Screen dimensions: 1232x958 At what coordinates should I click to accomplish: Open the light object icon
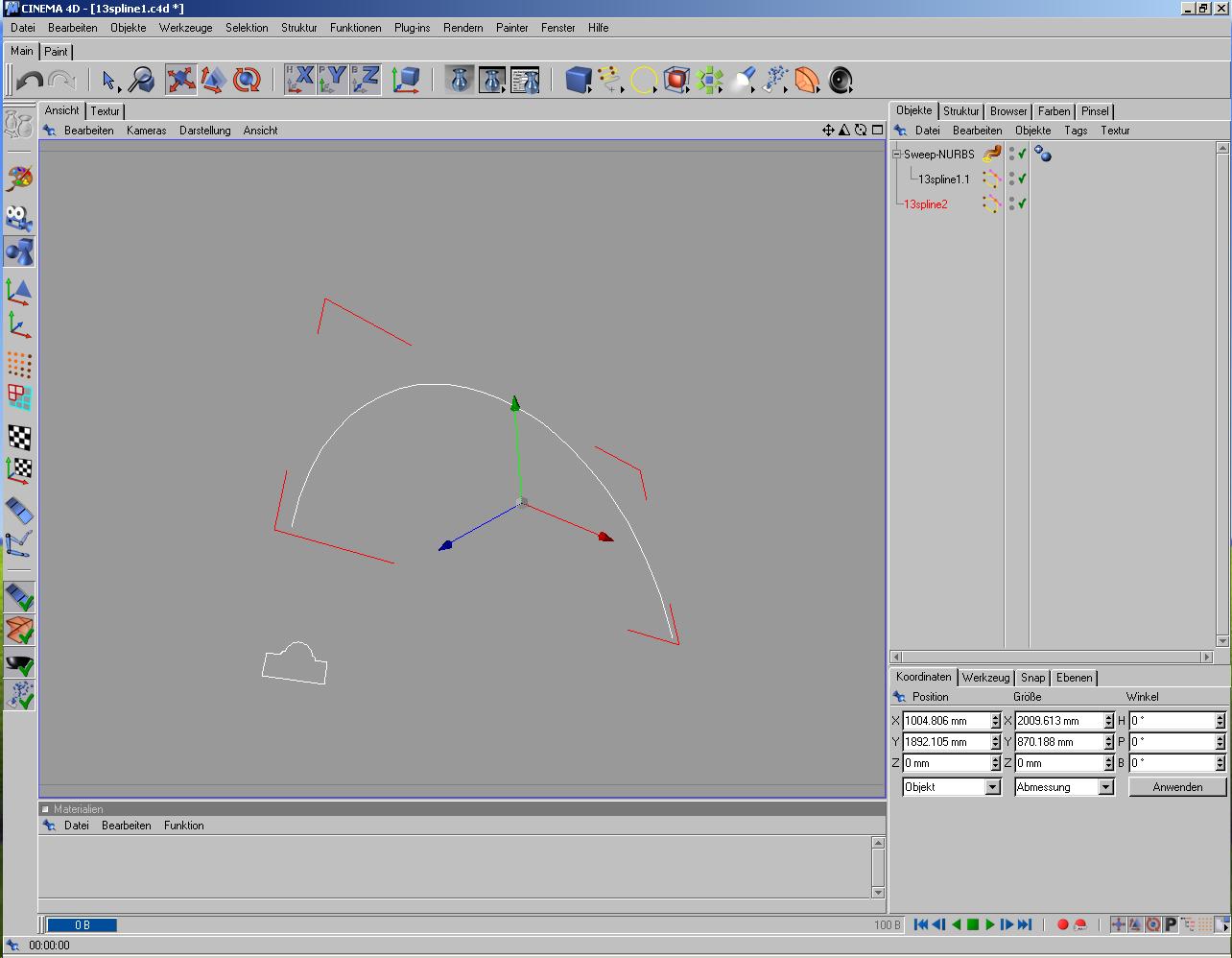pyautogui.click(x=742, y=80)
